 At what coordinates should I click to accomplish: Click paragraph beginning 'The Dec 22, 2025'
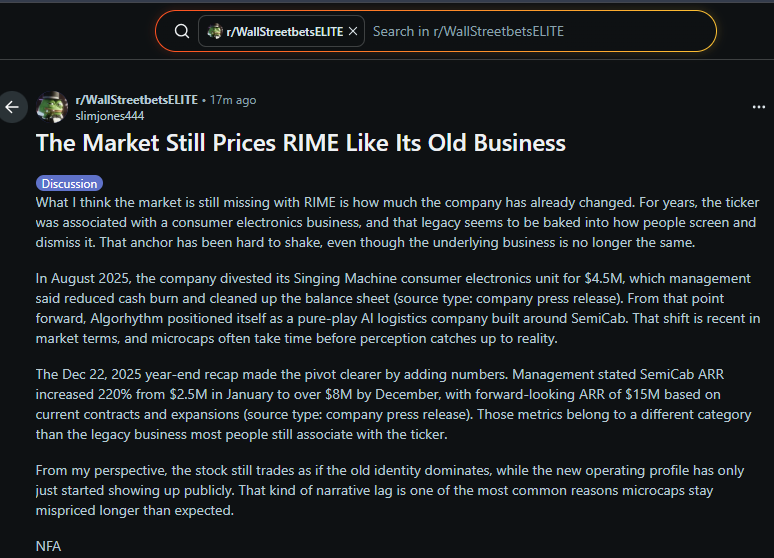[x=393, y=404]
